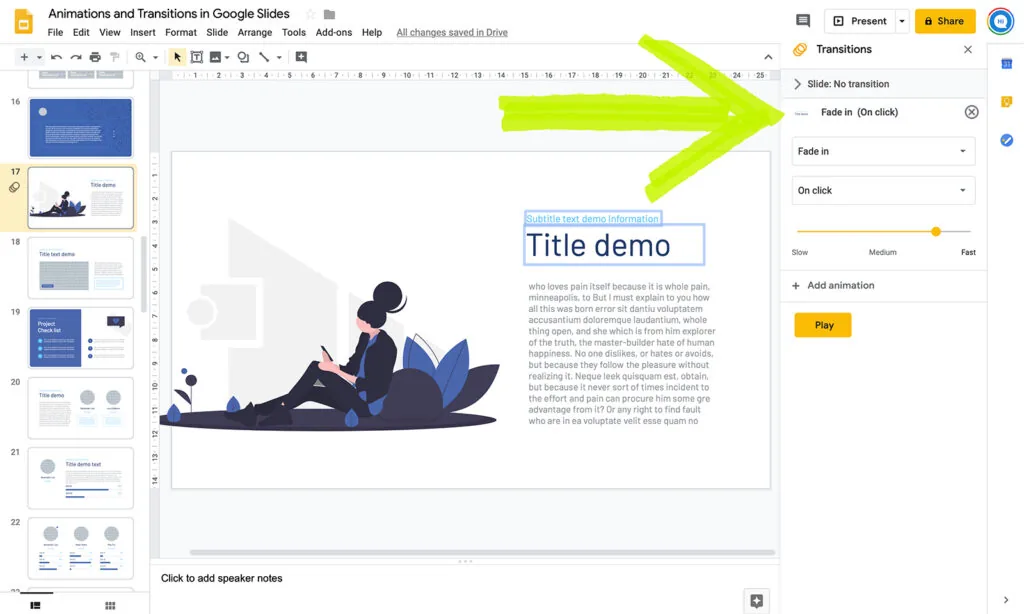The height and width of the screenshot is (614, 1024).
Task: Open the Present options dropdown arrow
Action: pyautogui.click(x=902, y=21)
